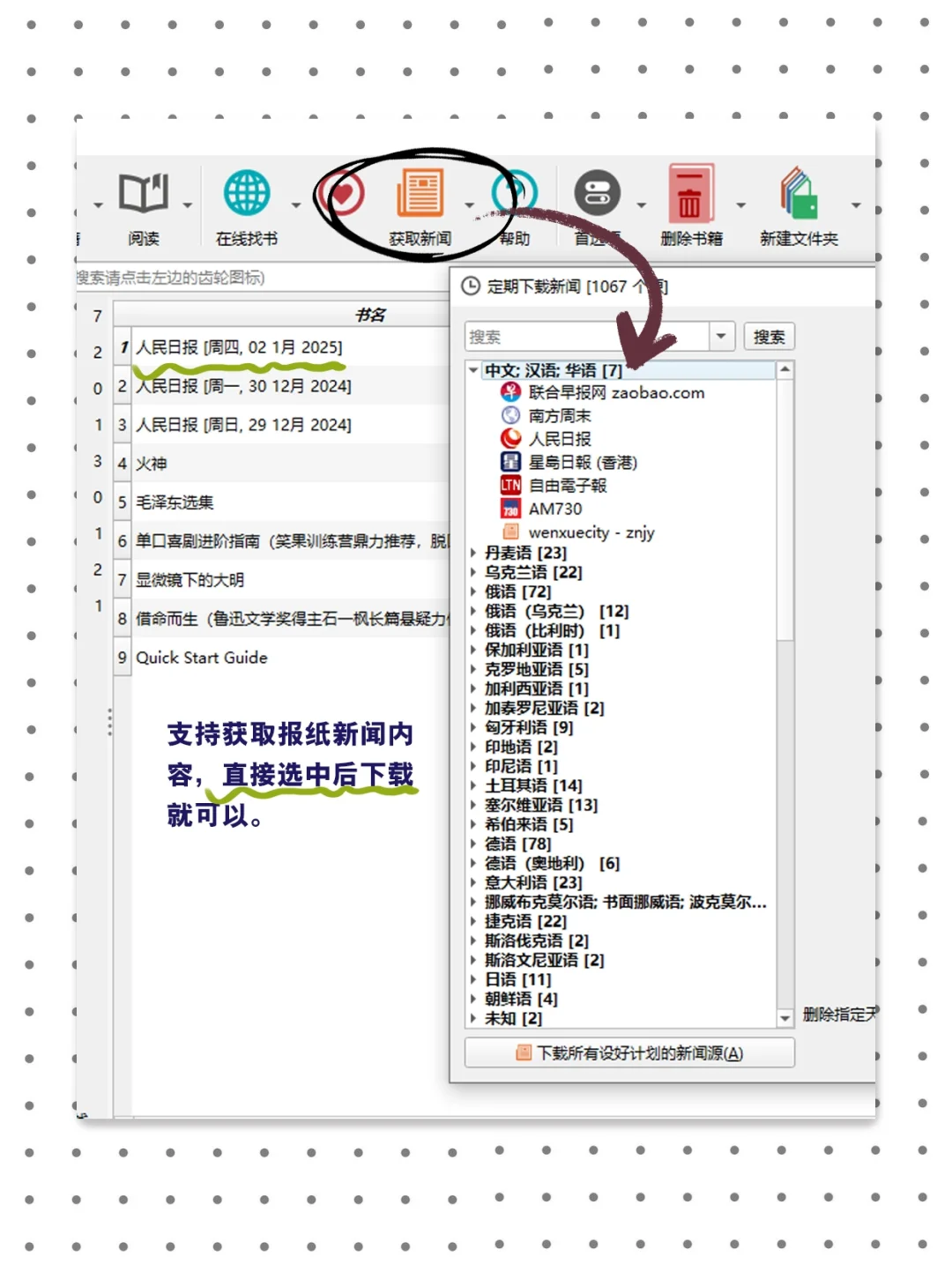Image resolution: width=952 pixels, height=1272 pixels.
Task: Expand the 日语 [11] group
Action: [473, 979]
